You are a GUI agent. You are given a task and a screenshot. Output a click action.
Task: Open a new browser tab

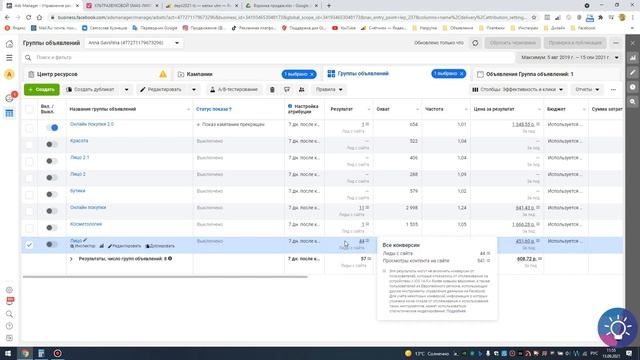(x=329, y=6)
